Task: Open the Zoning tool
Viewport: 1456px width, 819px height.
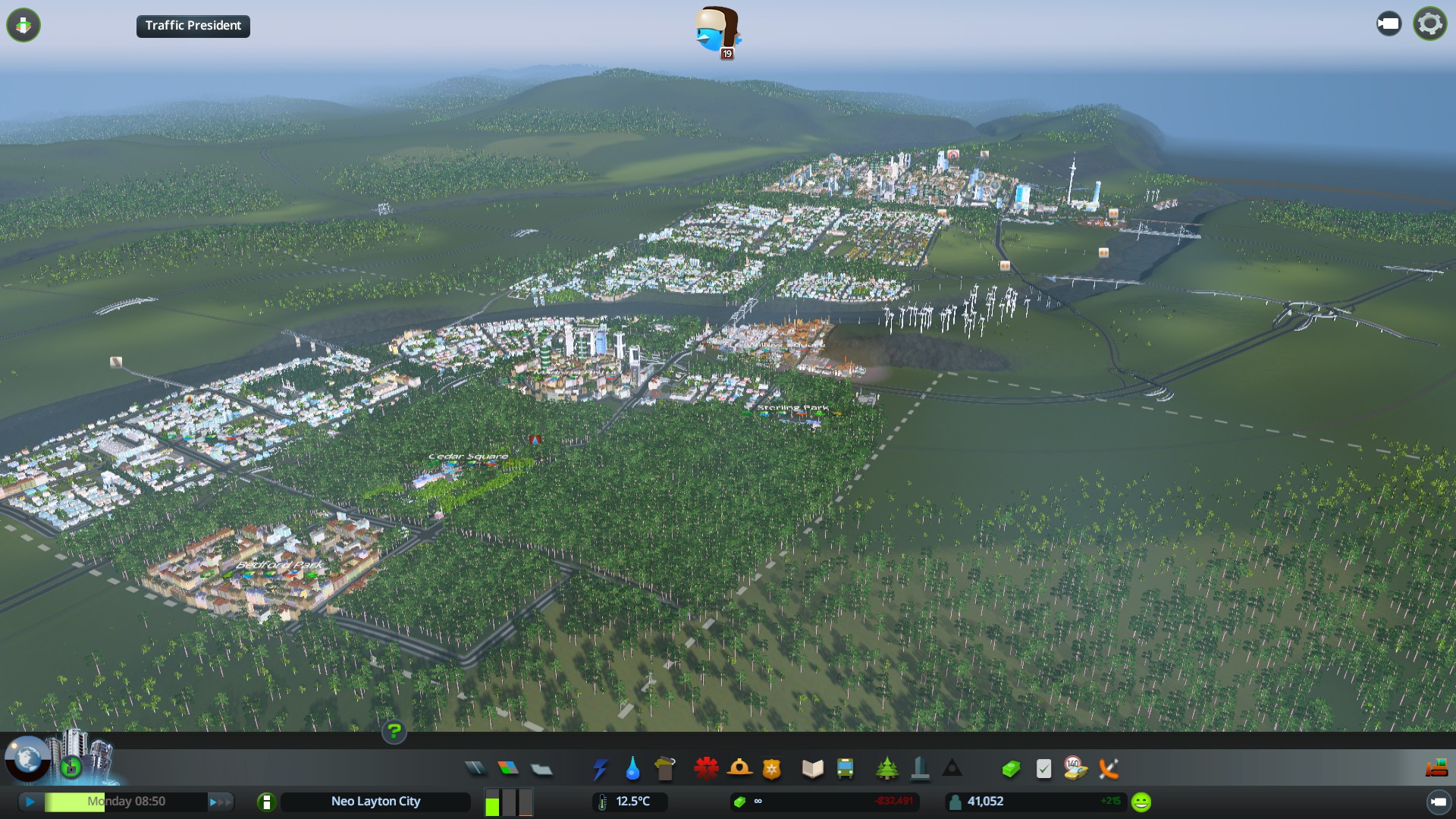Action: click(x=508, y=769)
